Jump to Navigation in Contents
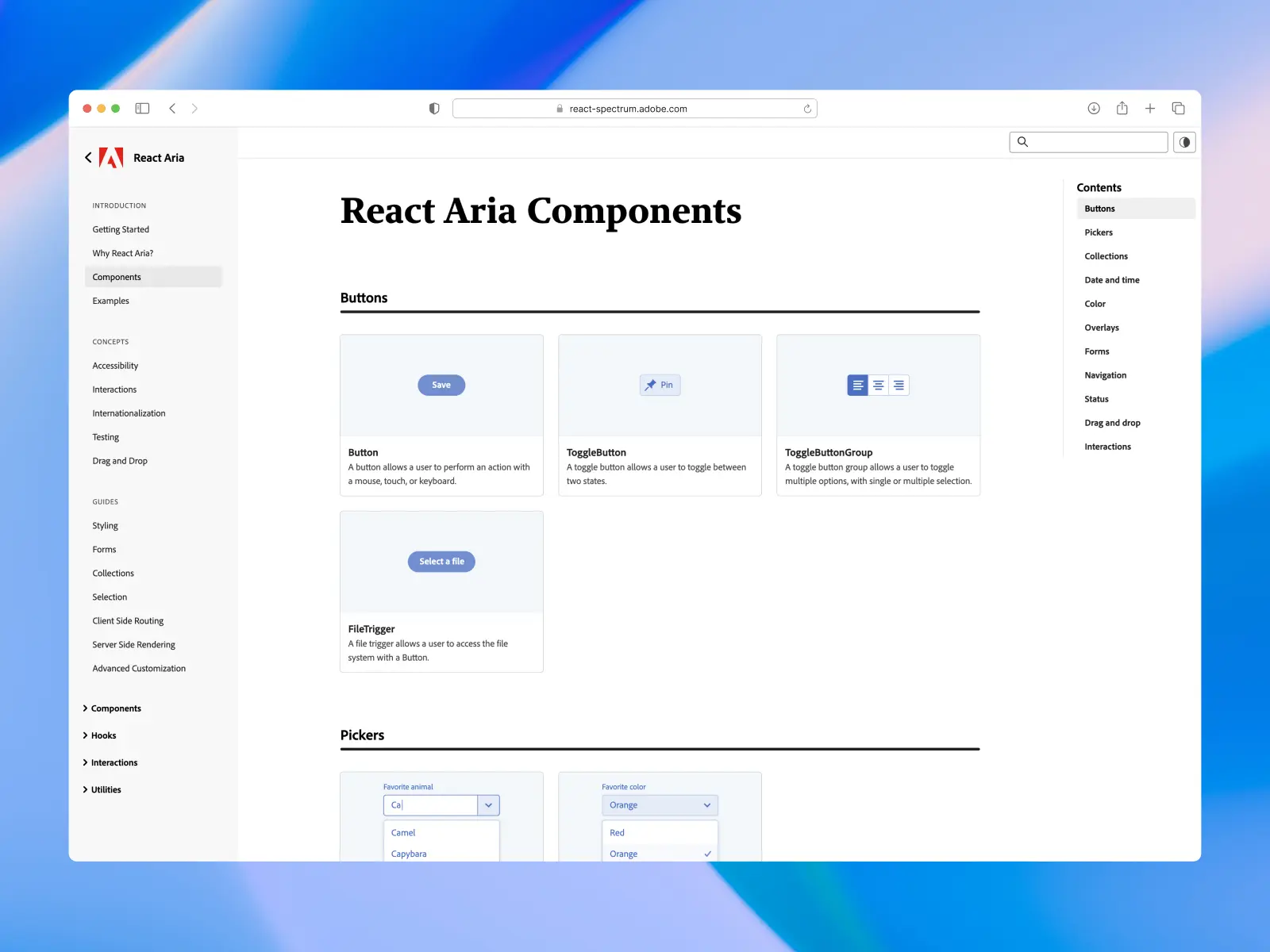Viewport: 1270px width, 952px height. [x=1106, y=375]
